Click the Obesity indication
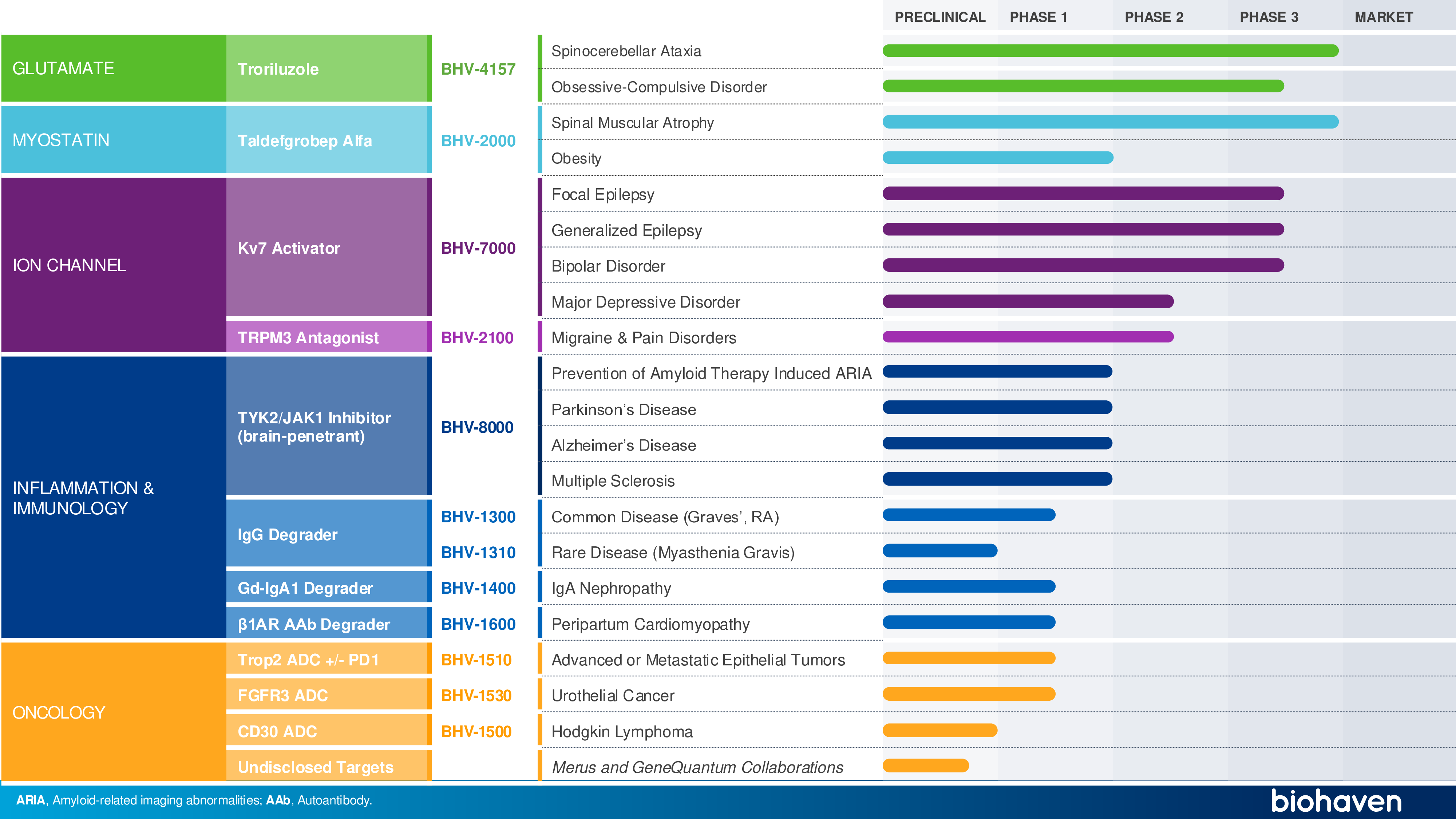 (x=576, y=158)
